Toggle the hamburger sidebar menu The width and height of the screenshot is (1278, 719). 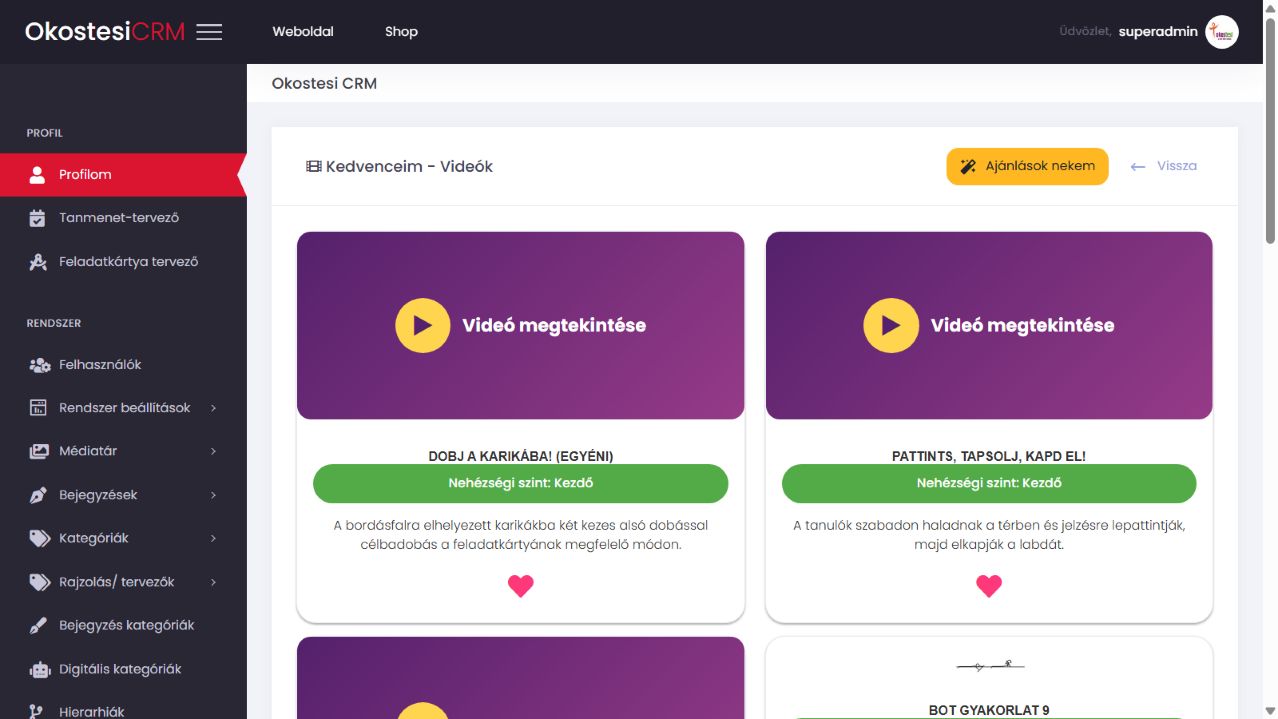pyautogui.click(x=209, y=32)
